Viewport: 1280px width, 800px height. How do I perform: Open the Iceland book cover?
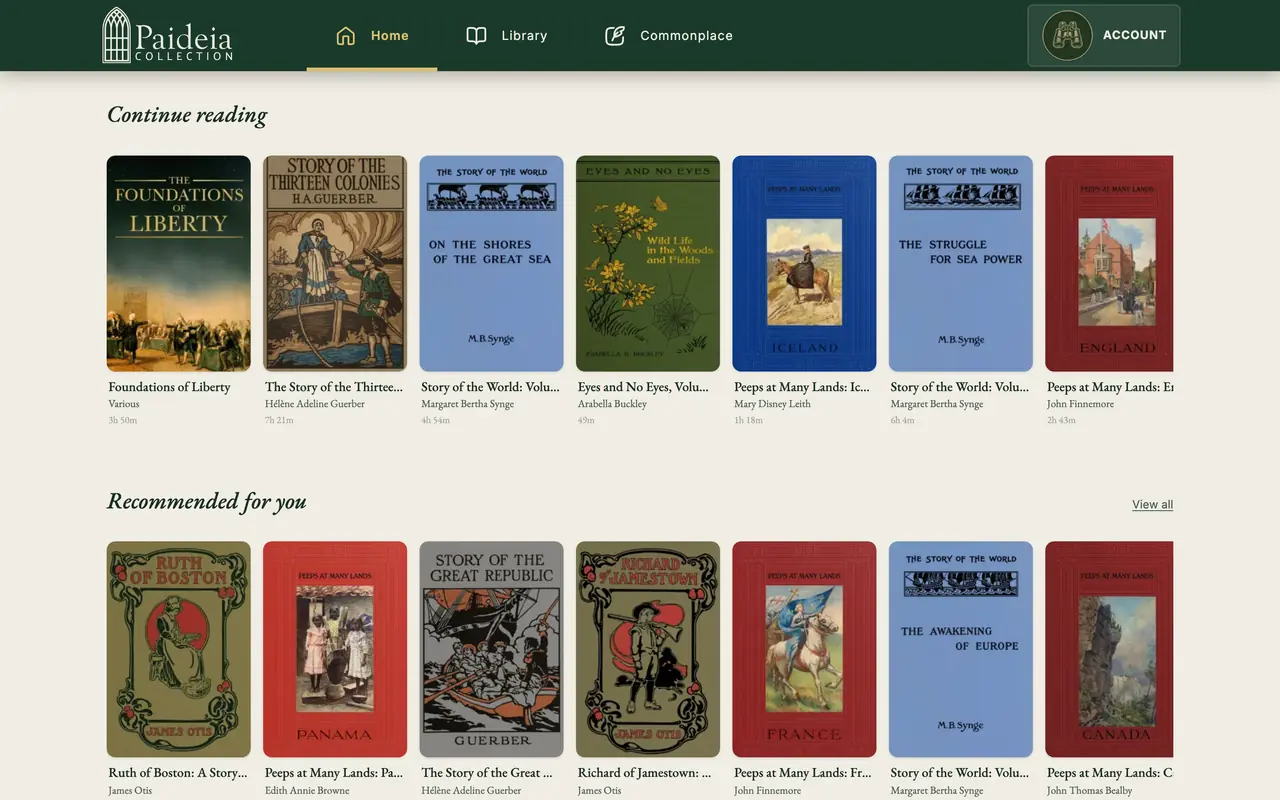tap(804, 264)
